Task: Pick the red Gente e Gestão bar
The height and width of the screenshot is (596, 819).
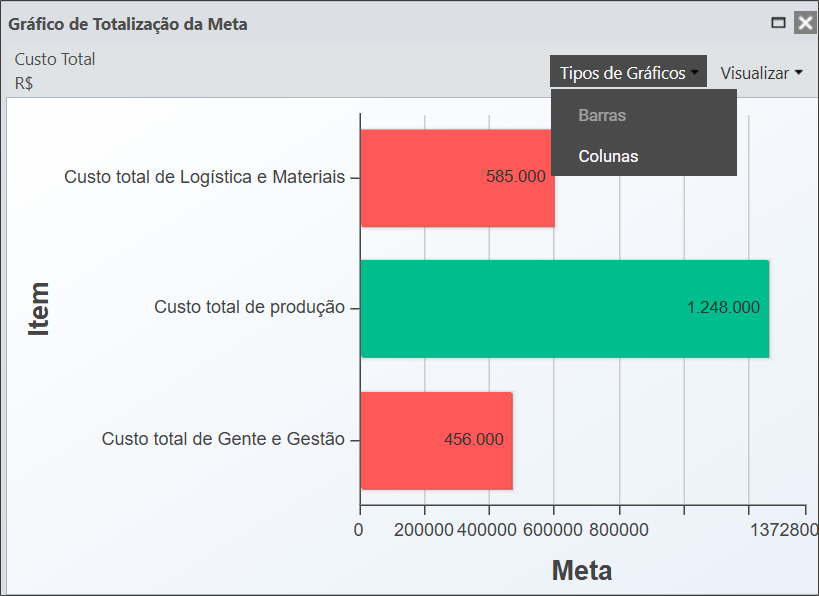Action: tap(400, 440)
